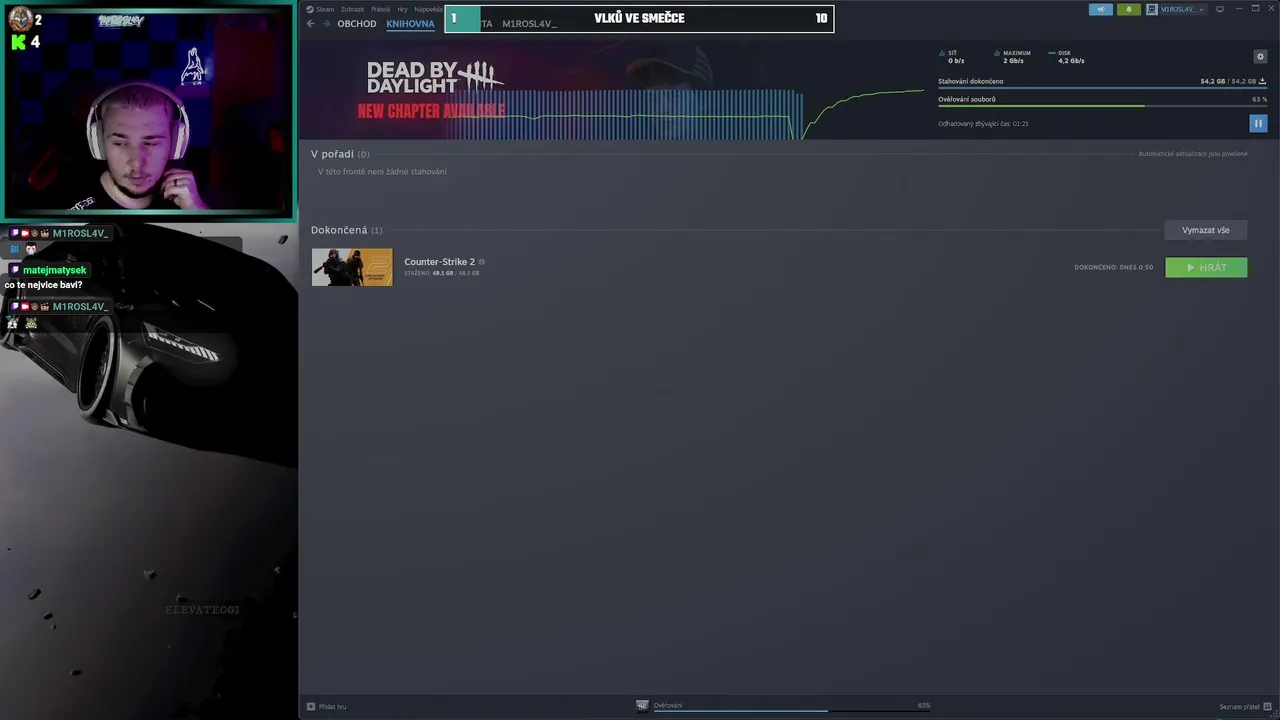This screenshot has height=720, width=1280.
Task: Navigate back with the left arrow
Action: [310, 24]
